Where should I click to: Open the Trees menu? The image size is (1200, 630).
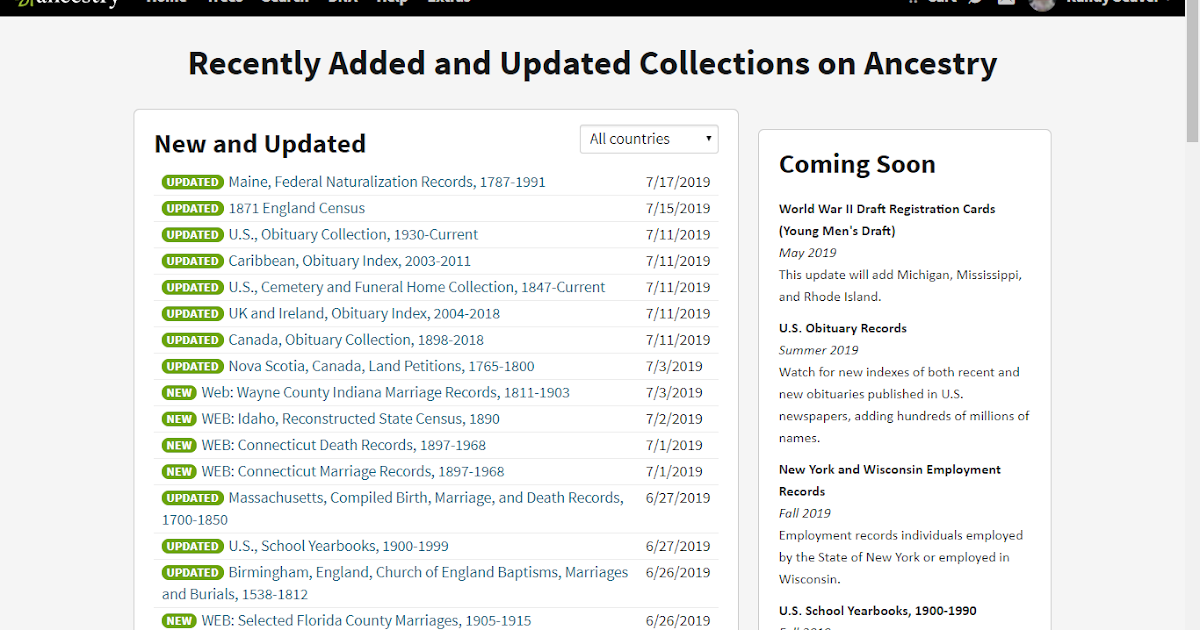point(224,2)
